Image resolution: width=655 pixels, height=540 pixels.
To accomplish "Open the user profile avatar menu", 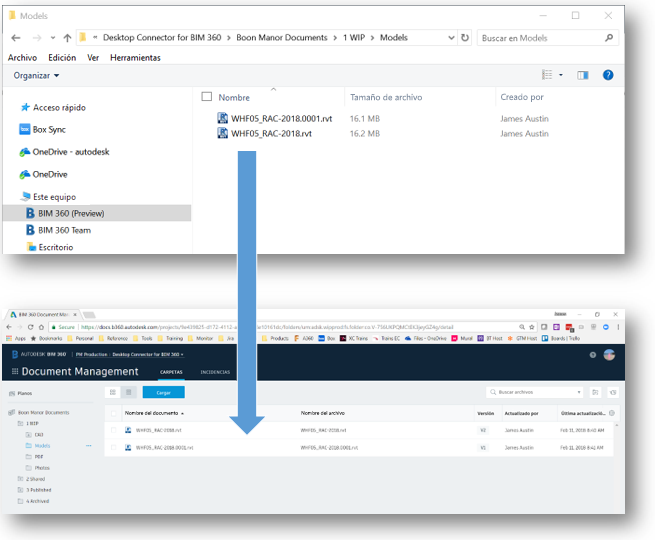I will (609, 355).
